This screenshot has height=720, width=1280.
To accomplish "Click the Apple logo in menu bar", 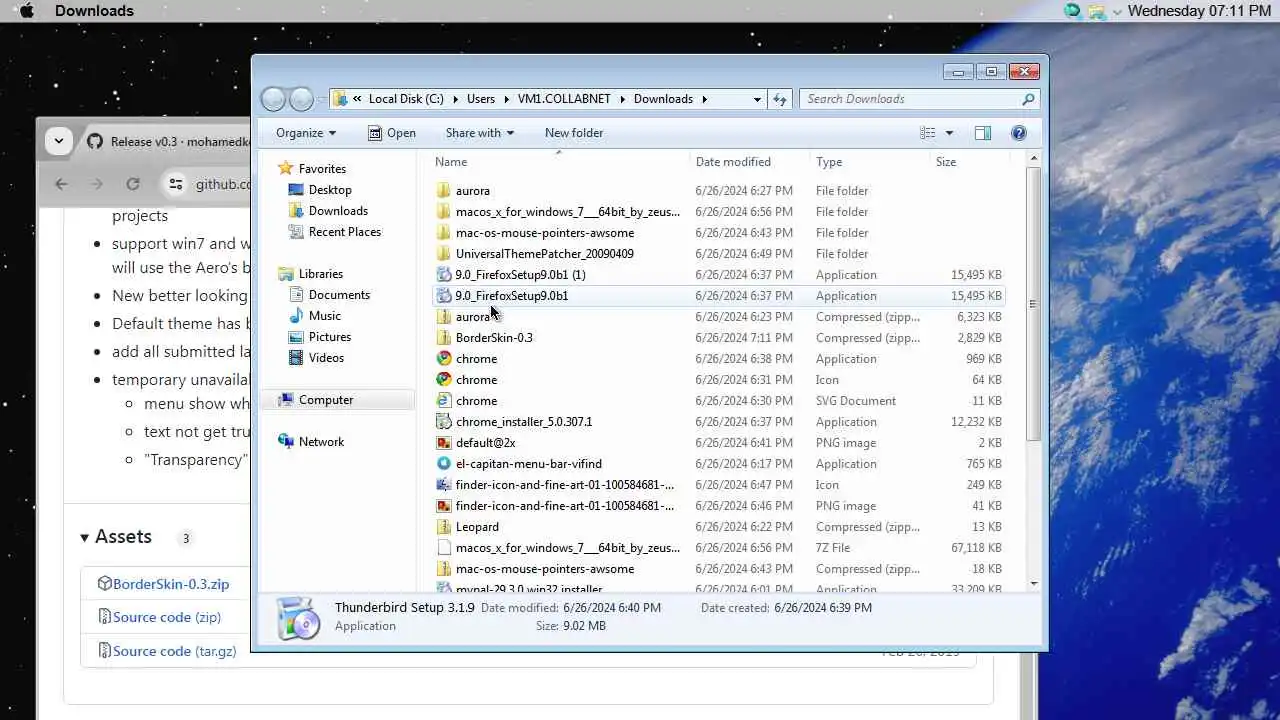I will [x=27, y=11].
